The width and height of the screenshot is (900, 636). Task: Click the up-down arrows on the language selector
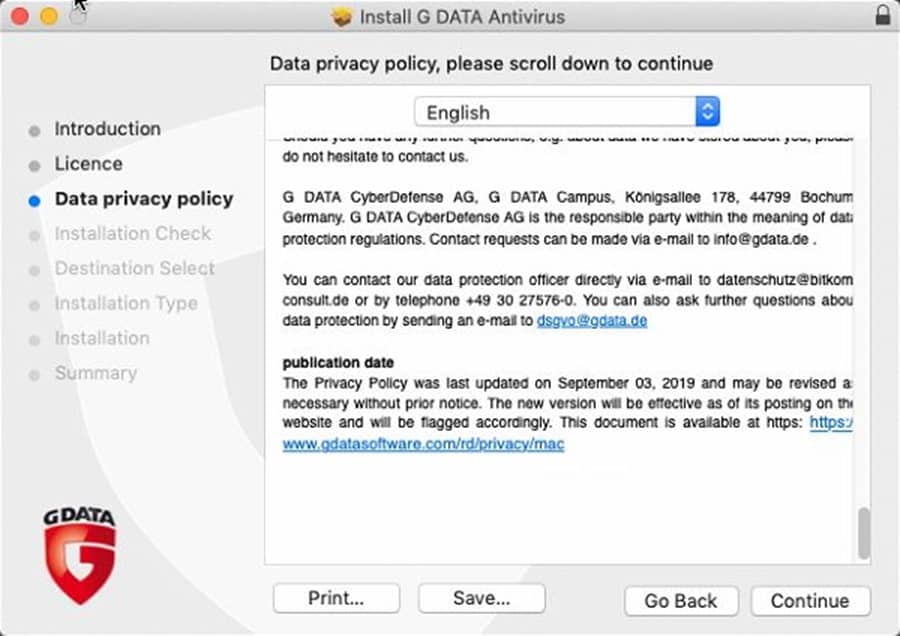pos(707,111)
